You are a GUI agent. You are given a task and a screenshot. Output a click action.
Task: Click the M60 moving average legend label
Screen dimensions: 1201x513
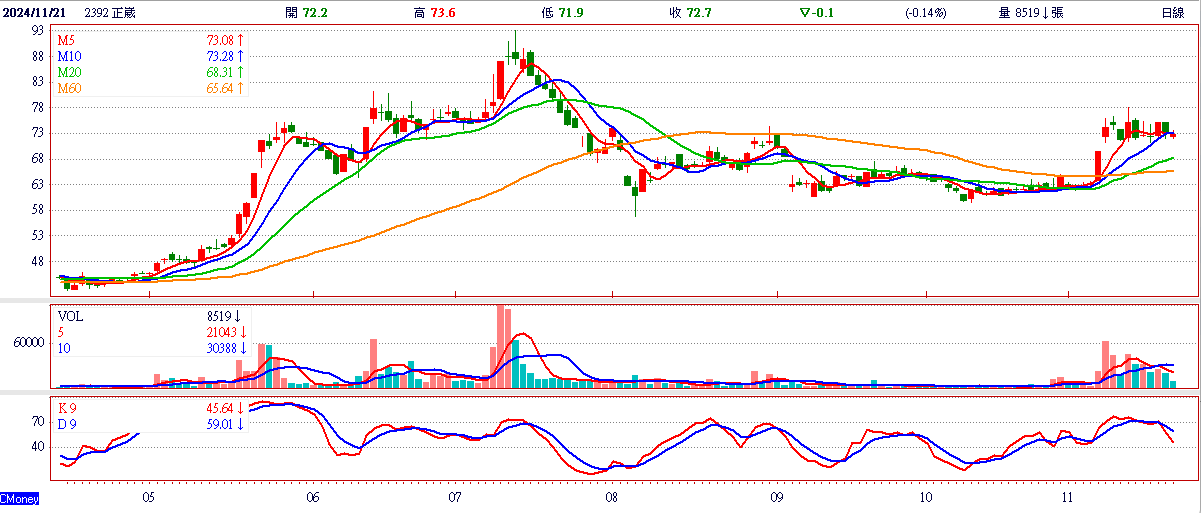(x=68, y=89)
